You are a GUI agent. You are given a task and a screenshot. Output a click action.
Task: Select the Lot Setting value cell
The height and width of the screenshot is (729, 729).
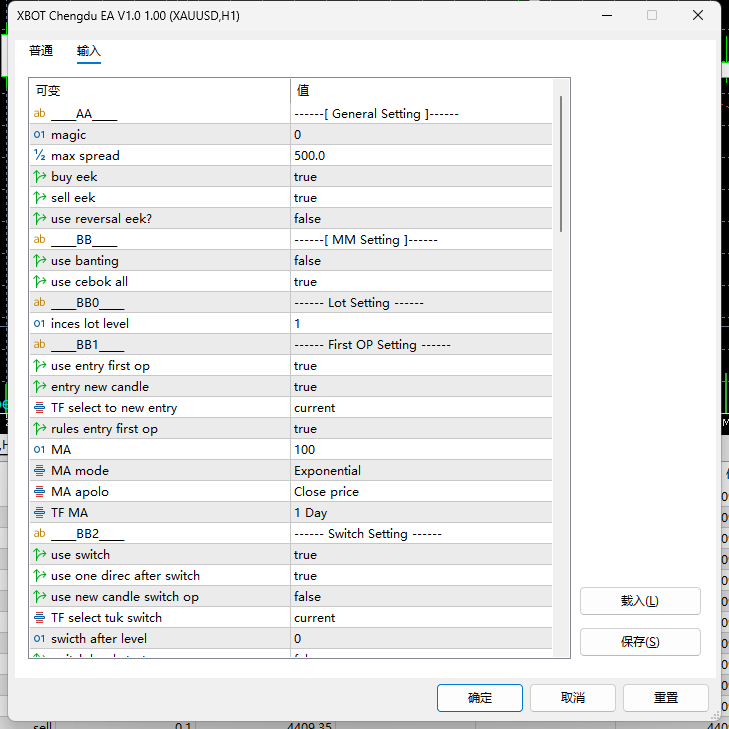coord(421,303)
